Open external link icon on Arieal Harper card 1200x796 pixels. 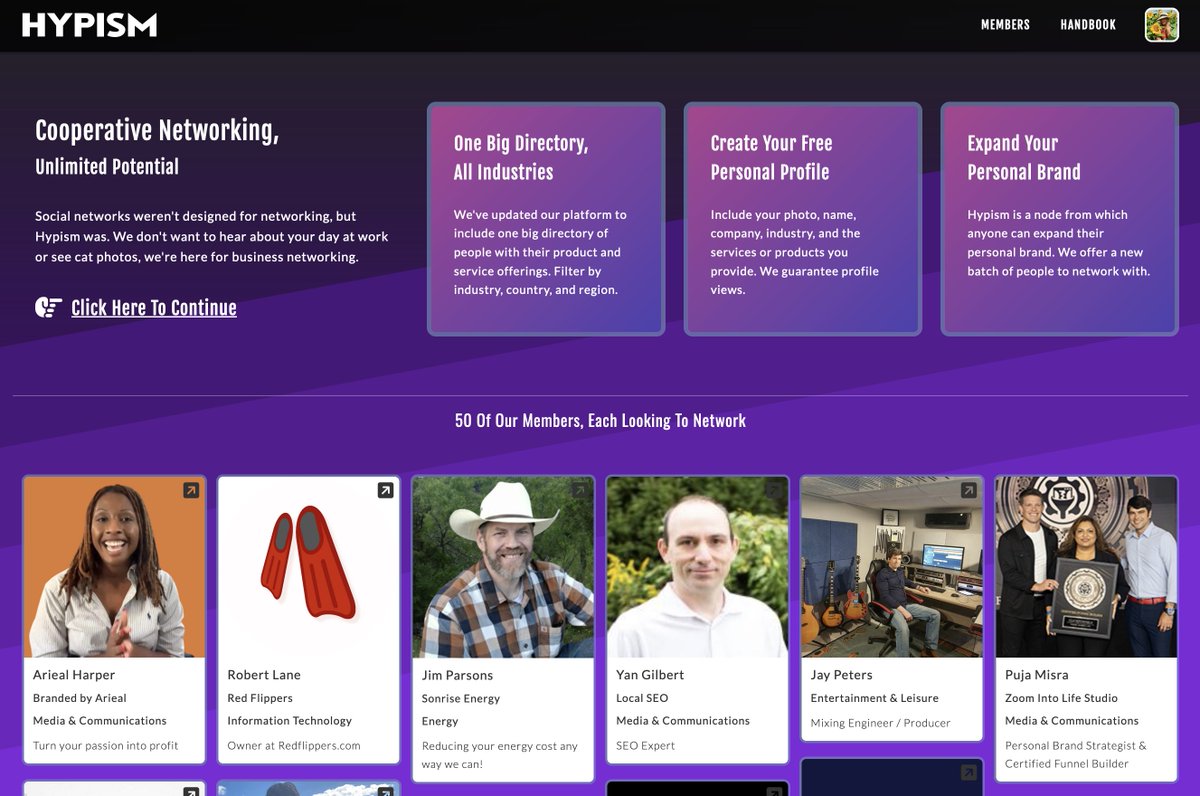click(191, 490)
